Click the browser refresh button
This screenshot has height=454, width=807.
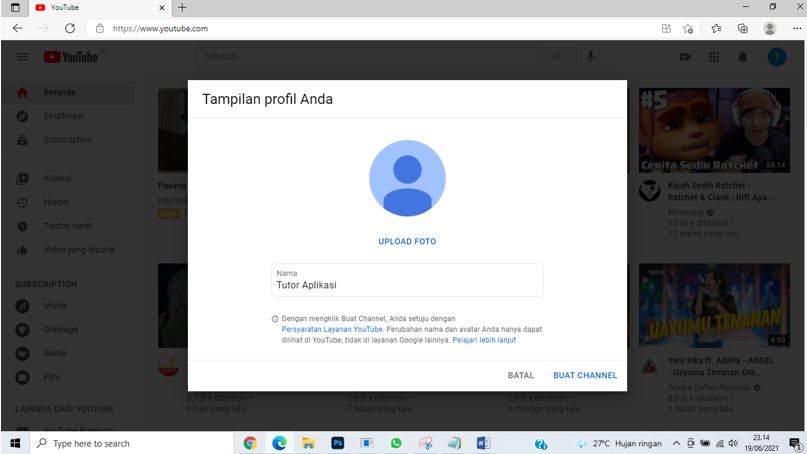(x=70, y=29)
